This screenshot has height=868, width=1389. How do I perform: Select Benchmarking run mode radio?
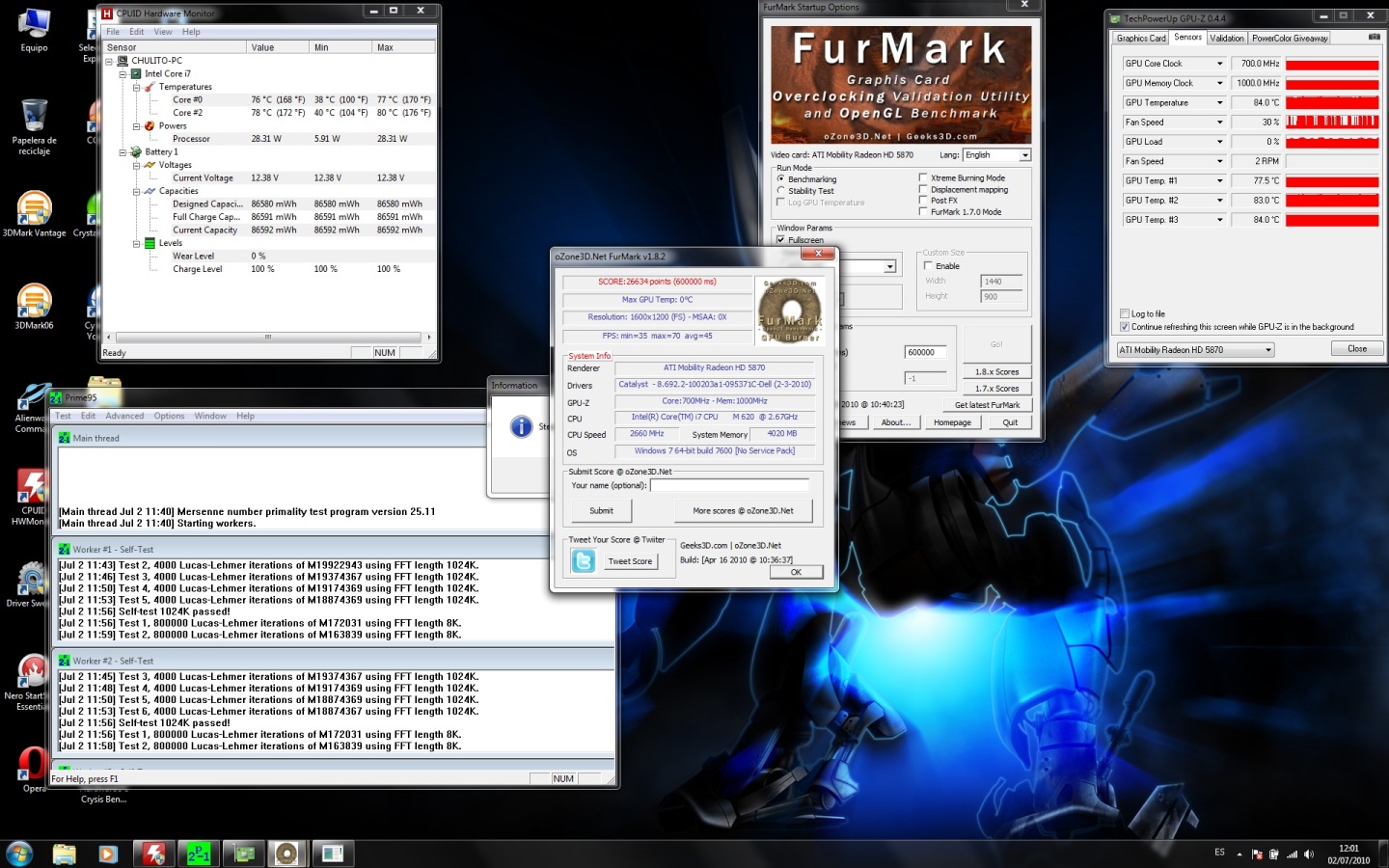780,179
